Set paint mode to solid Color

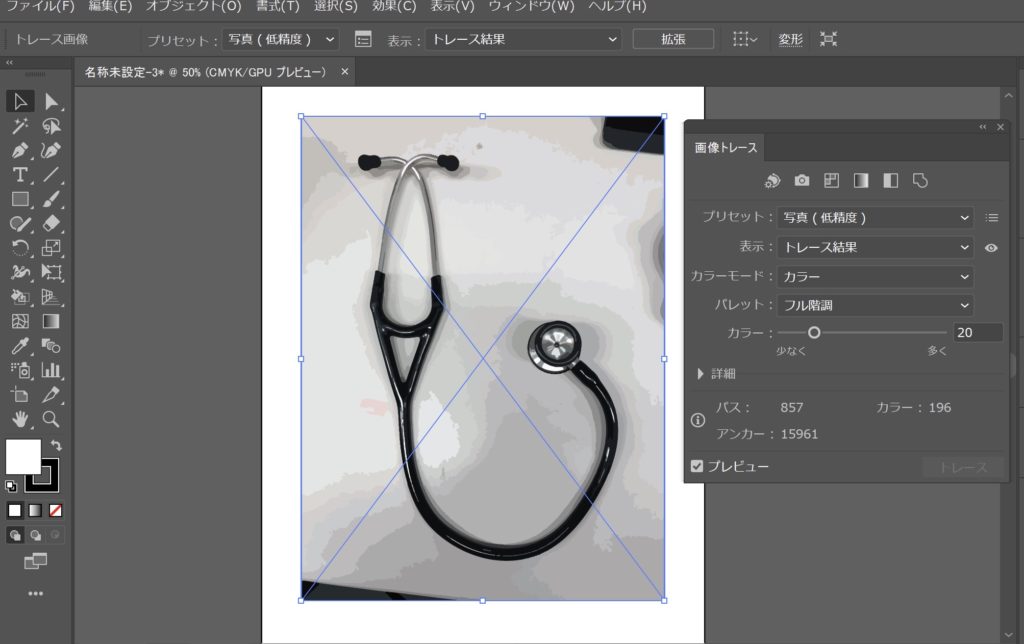(14, 511)
